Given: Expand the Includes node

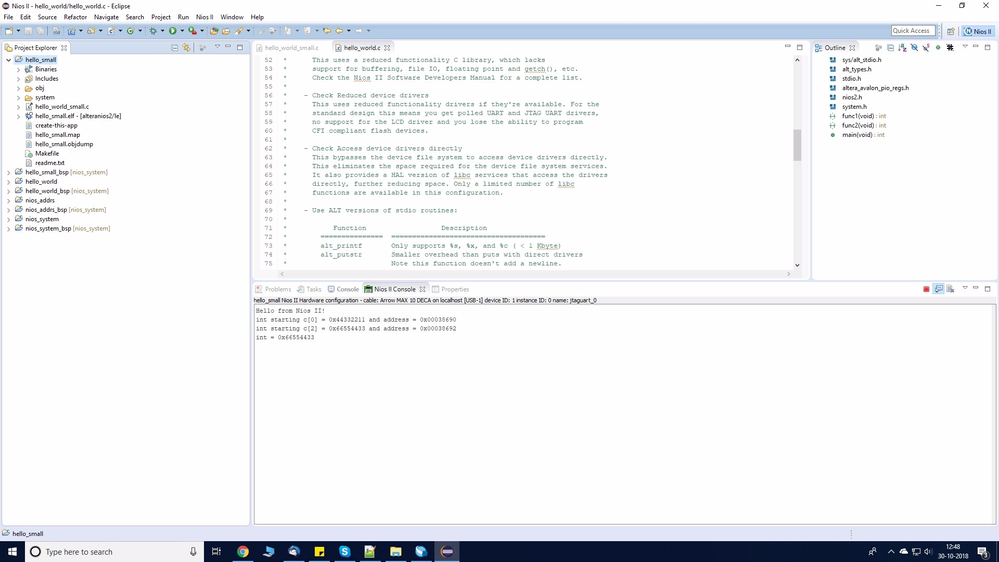Looking at the screenshot, I should [x=18, y=79].
